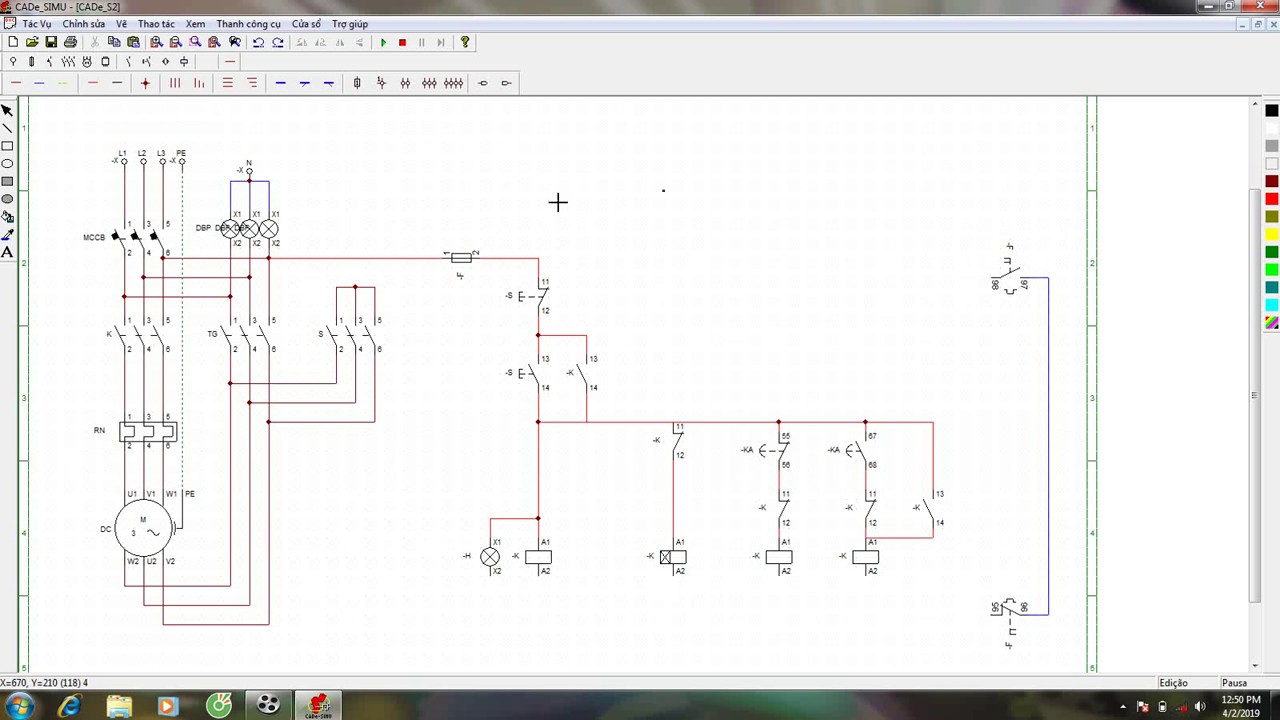Click the RN thermal relay label

point(99,430)
